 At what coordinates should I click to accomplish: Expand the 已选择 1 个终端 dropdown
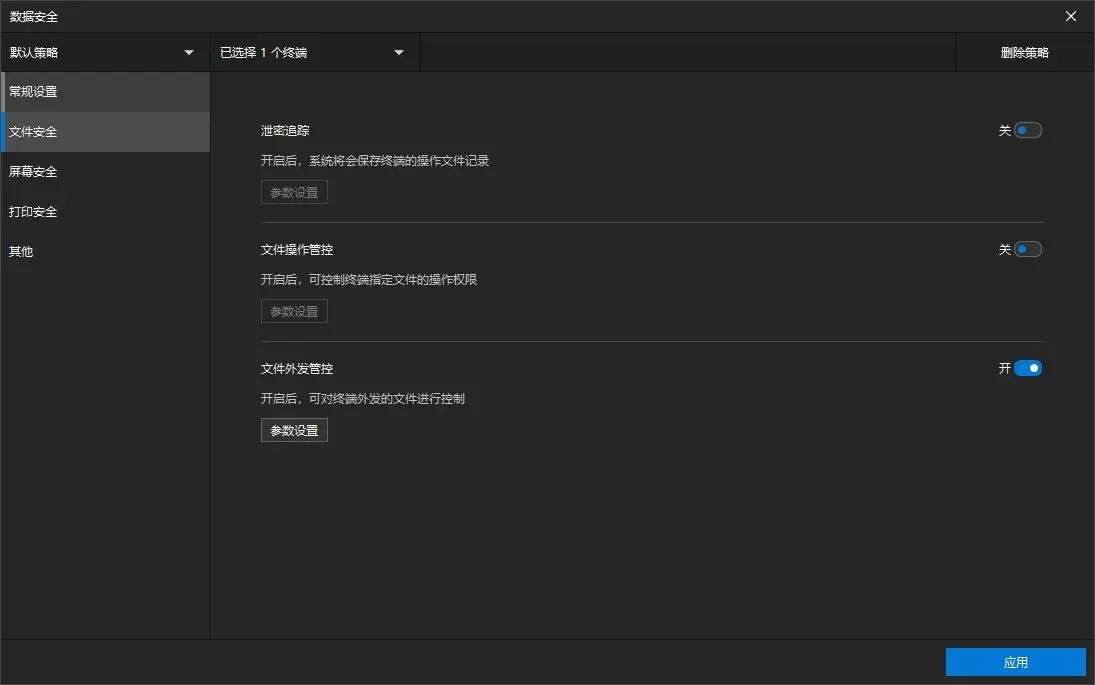point(315,52)
